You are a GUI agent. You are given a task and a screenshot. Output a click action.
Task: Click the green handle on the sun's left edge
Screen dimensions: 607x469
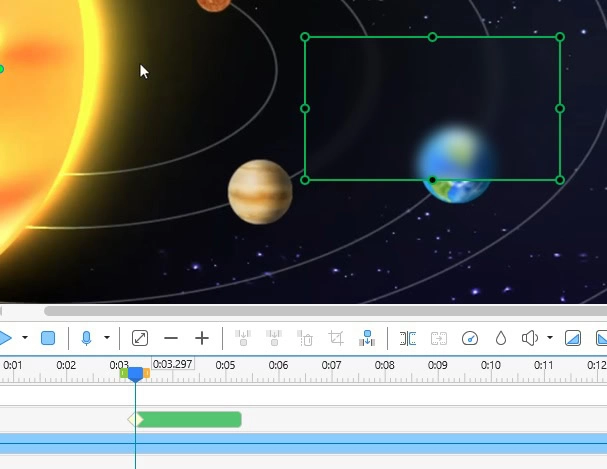tap(1, 69)
